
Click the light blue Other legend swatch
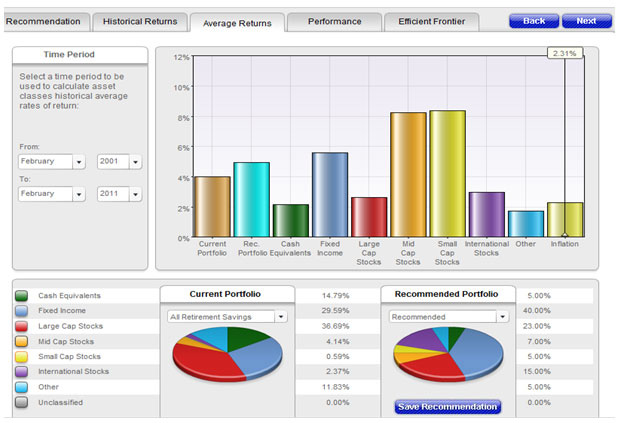21,387
